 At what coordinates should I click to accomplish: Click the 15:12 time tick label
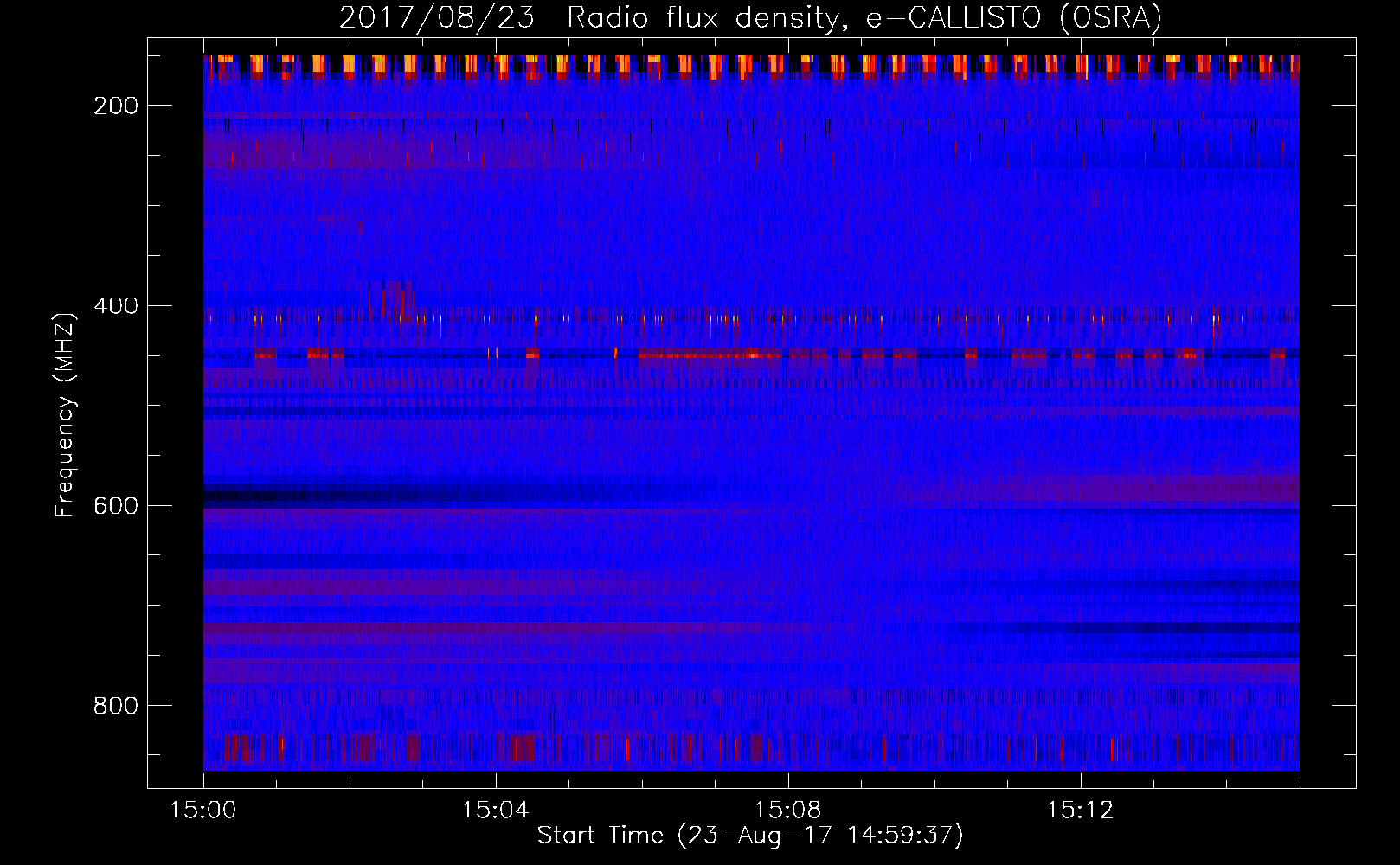[x=1080, y=811]
